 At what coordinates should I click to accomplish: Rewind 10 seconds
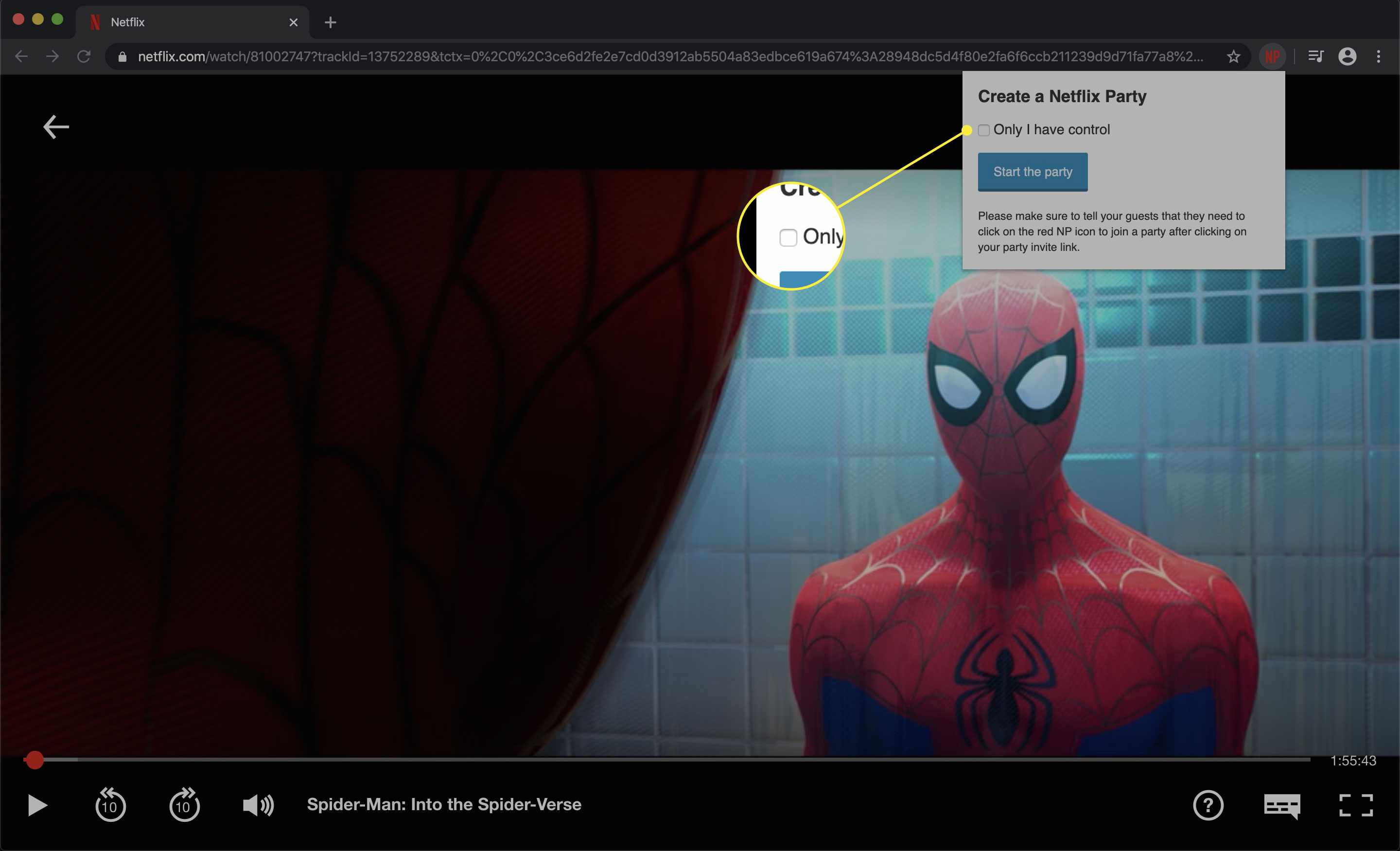[110, 804]
